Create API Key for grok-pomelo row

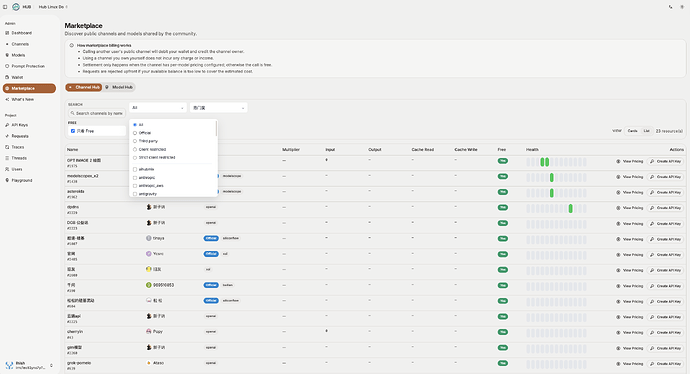pyautogui.click(x=665, y=364)
